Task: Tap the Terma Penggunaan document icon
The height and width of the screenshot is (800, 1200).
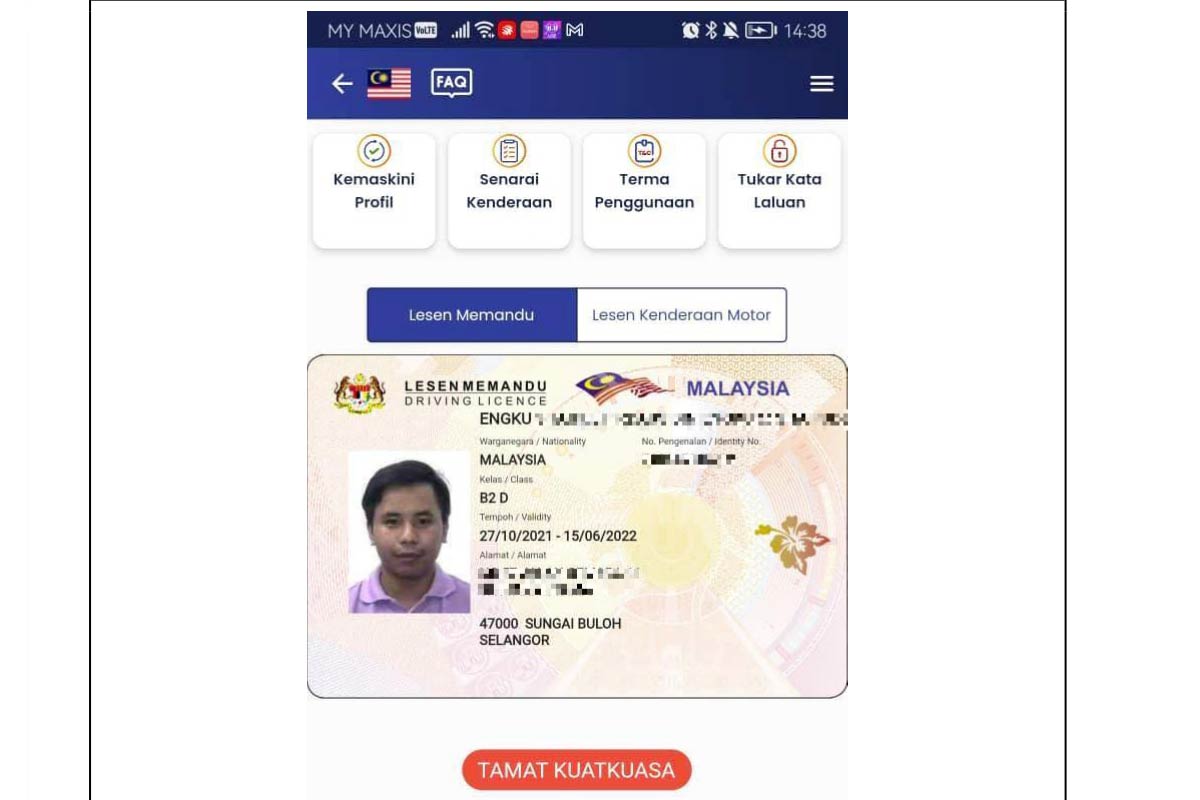Action: click(x=644, y=151)
